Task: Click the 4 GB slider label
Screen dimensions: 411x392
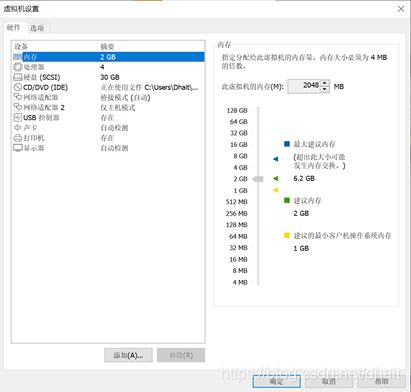Action: (240, 168)
